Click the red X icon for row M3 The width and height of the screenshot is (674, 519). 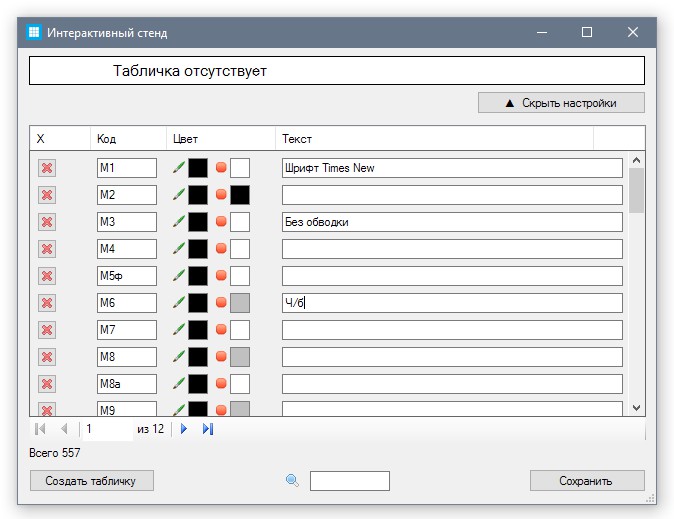[47, 222]
